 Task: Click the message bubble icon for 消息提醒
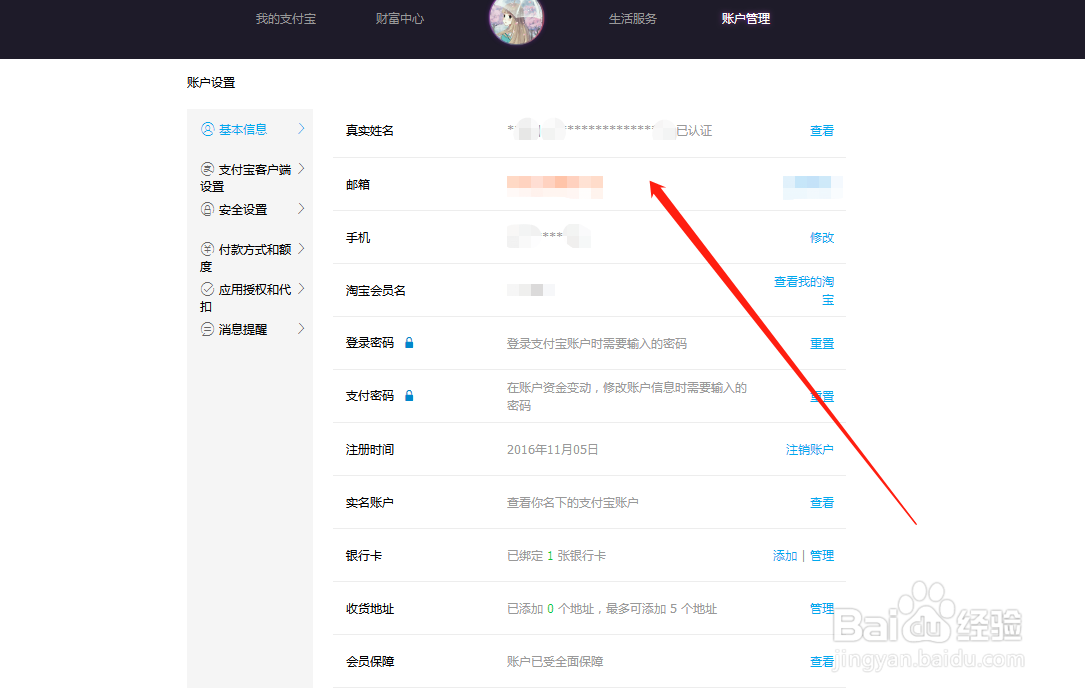207,329
